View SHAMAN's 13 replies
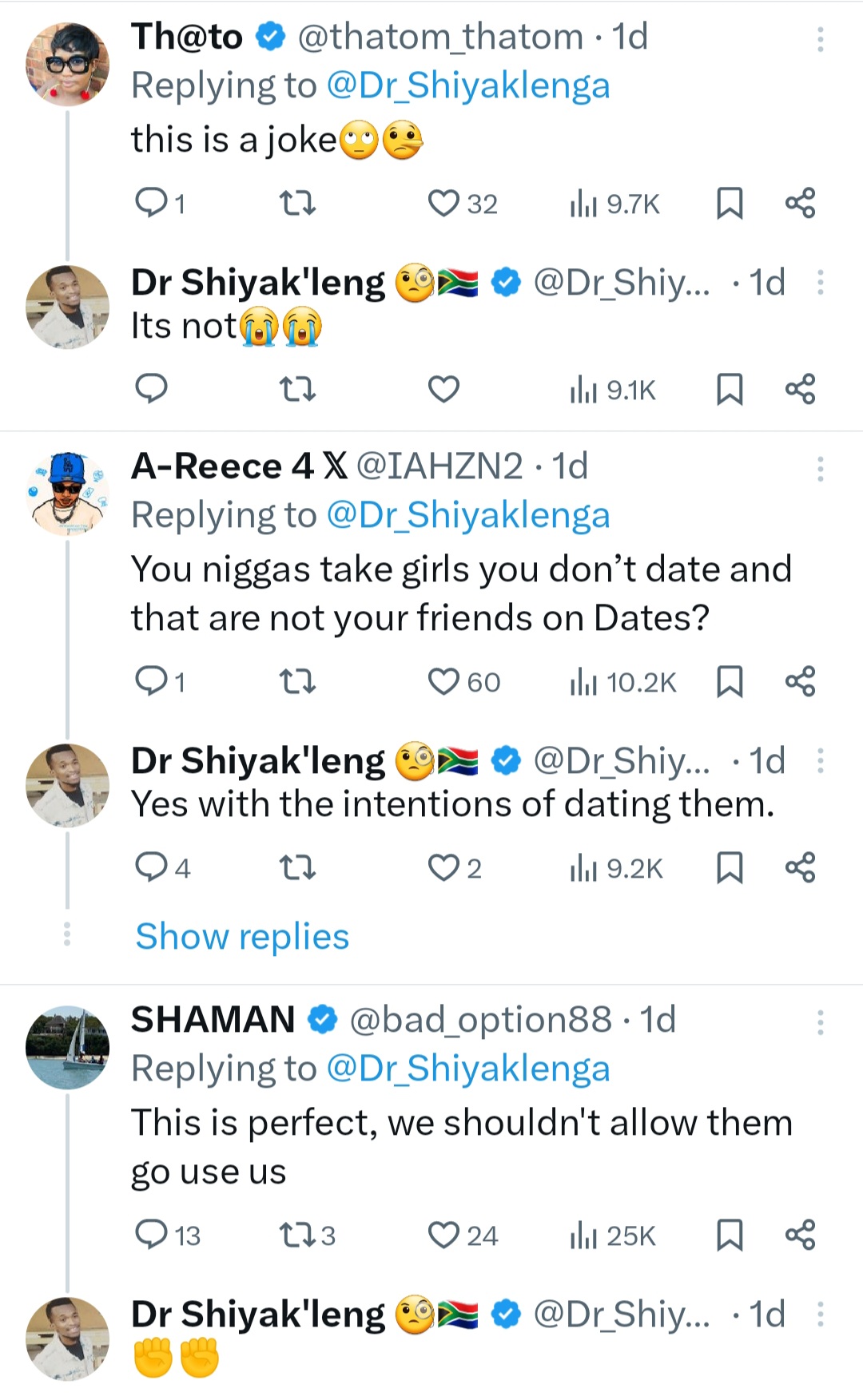 pyautogui.click(x=152, y=1235)
